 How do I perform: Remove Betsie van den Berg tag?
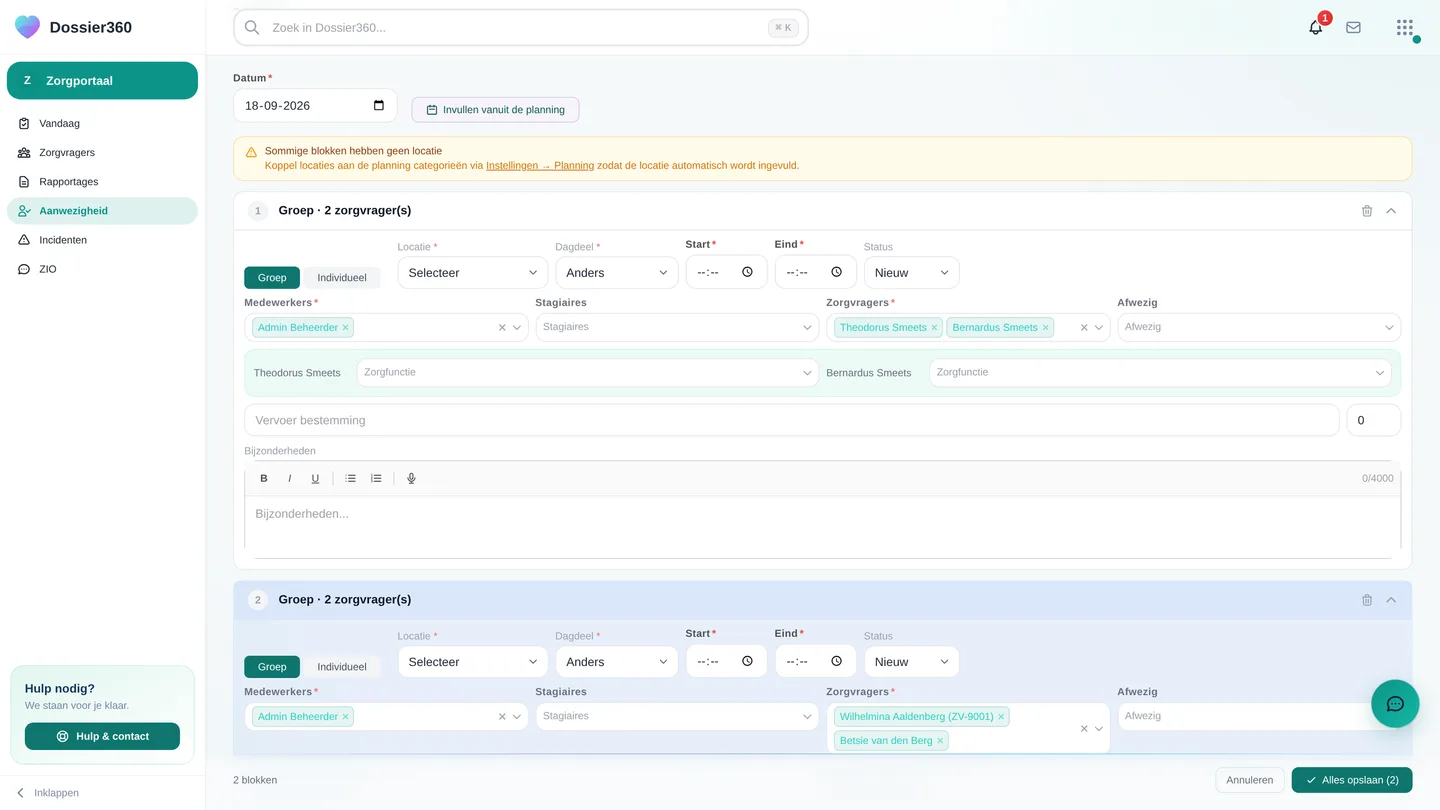940,741
